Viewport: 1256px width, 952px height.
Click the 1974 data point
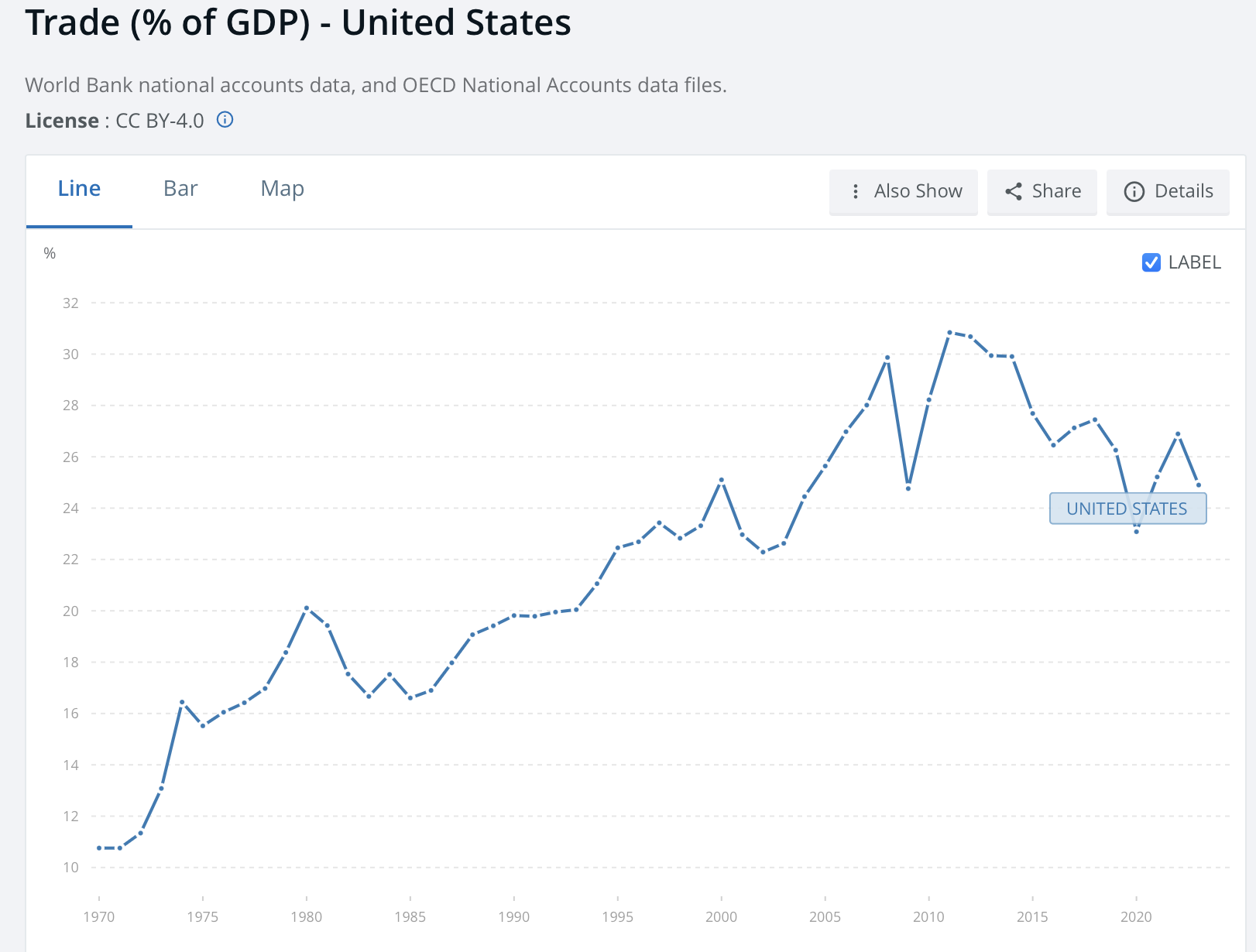(182, 702)
